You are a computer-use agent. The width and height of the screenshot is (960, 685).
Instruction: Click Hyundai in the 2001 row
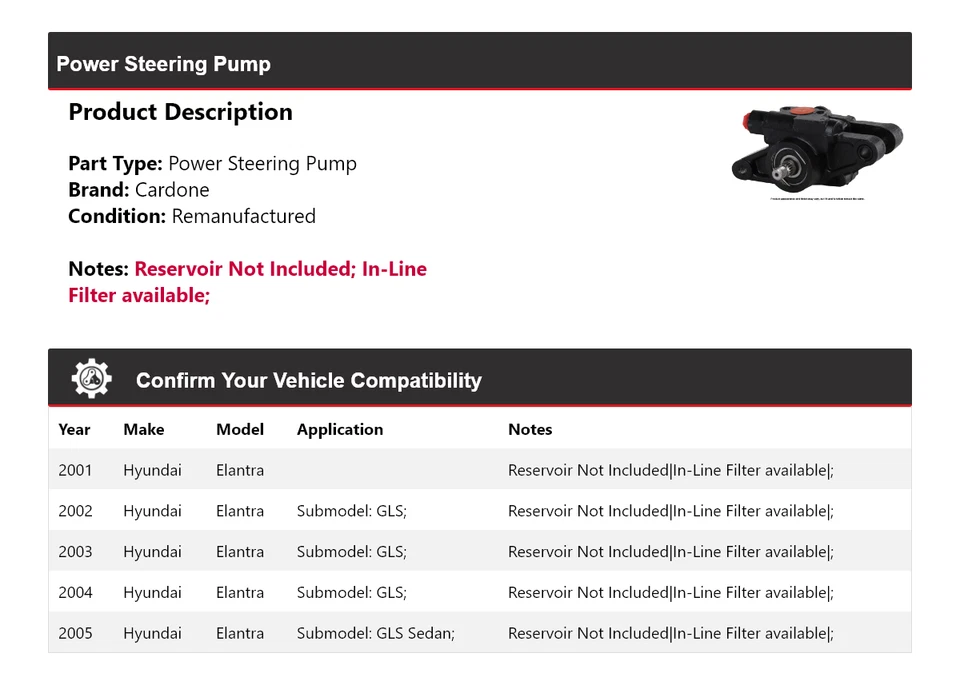coord(152,470)
